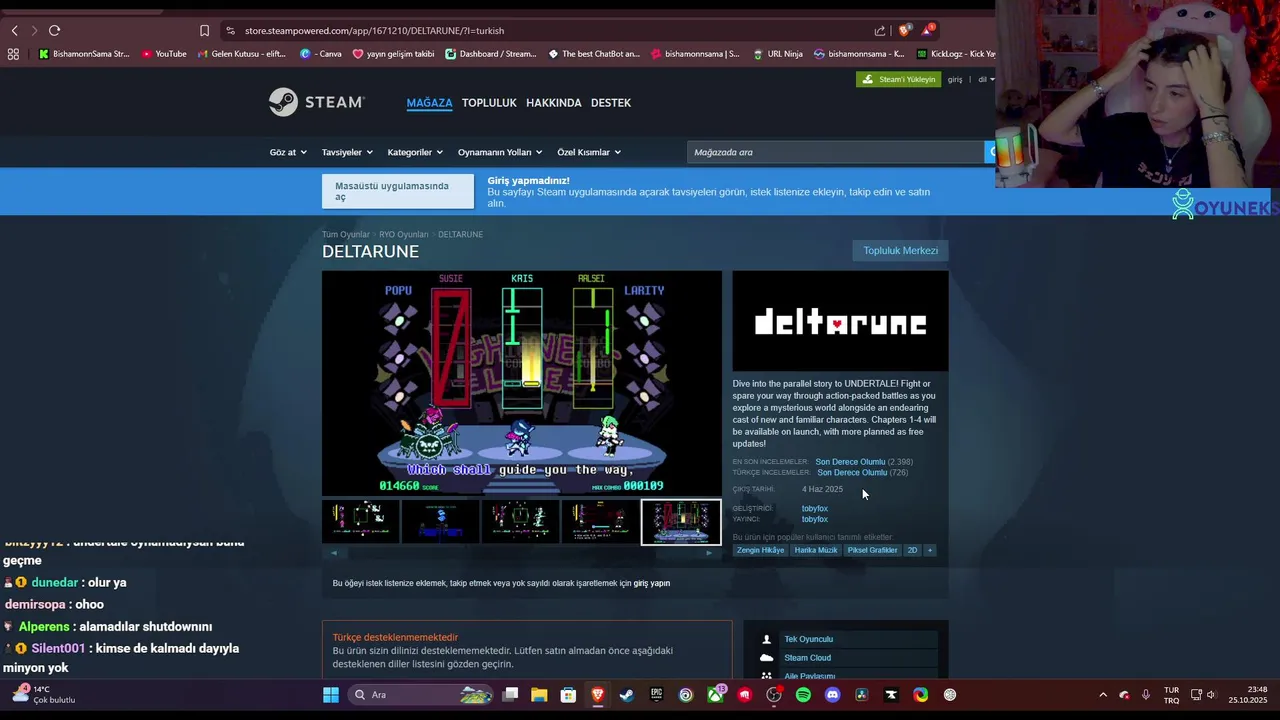Image resolution: width=1280 pixels, height=720 pixels.
Task: Open the DESTEK page
Action: [x=611, y=103]
